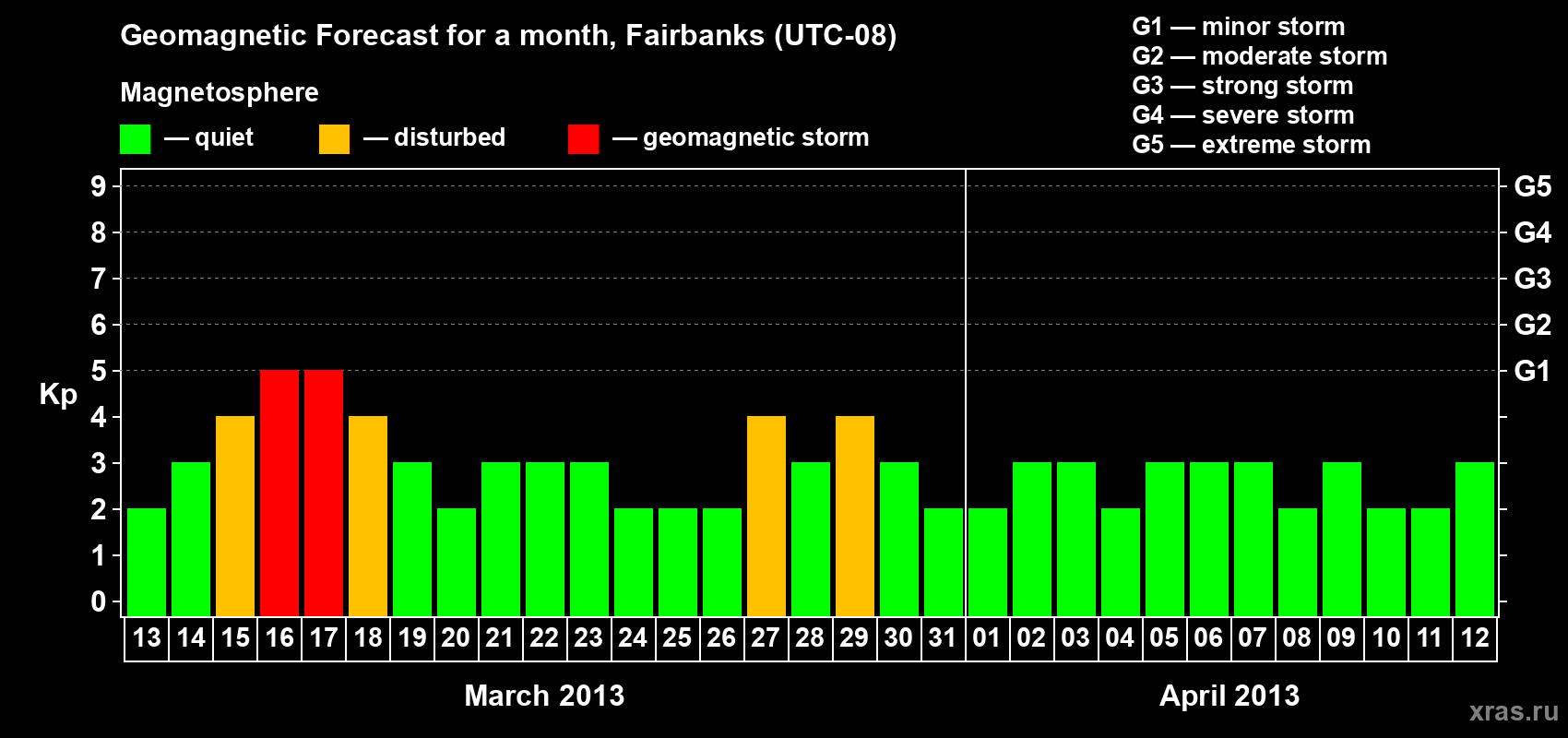The height and width of the screenshot is (738, 1568).
Task: Click the G5 right axis label
Action: tap(1533, 186)
